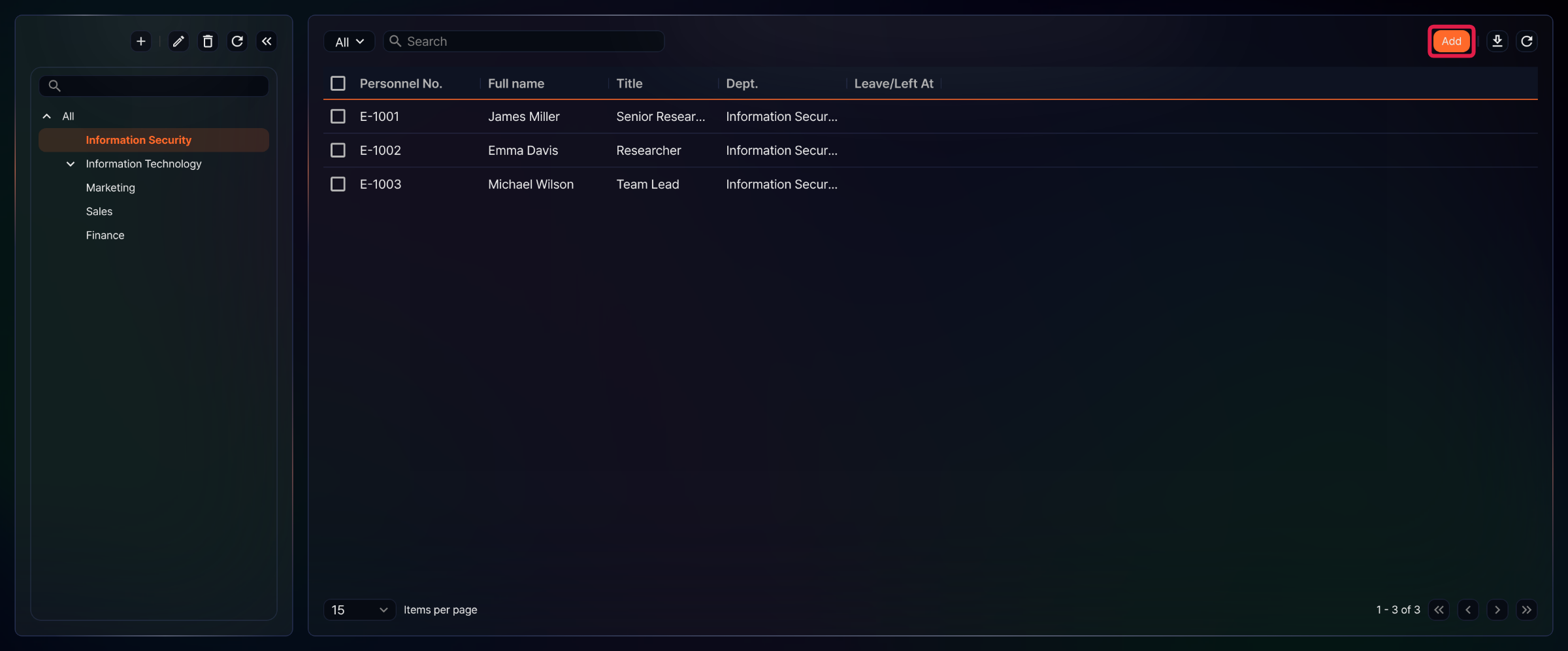Select the Marketing department
1568x651 pixels.
tap(110, 188)
